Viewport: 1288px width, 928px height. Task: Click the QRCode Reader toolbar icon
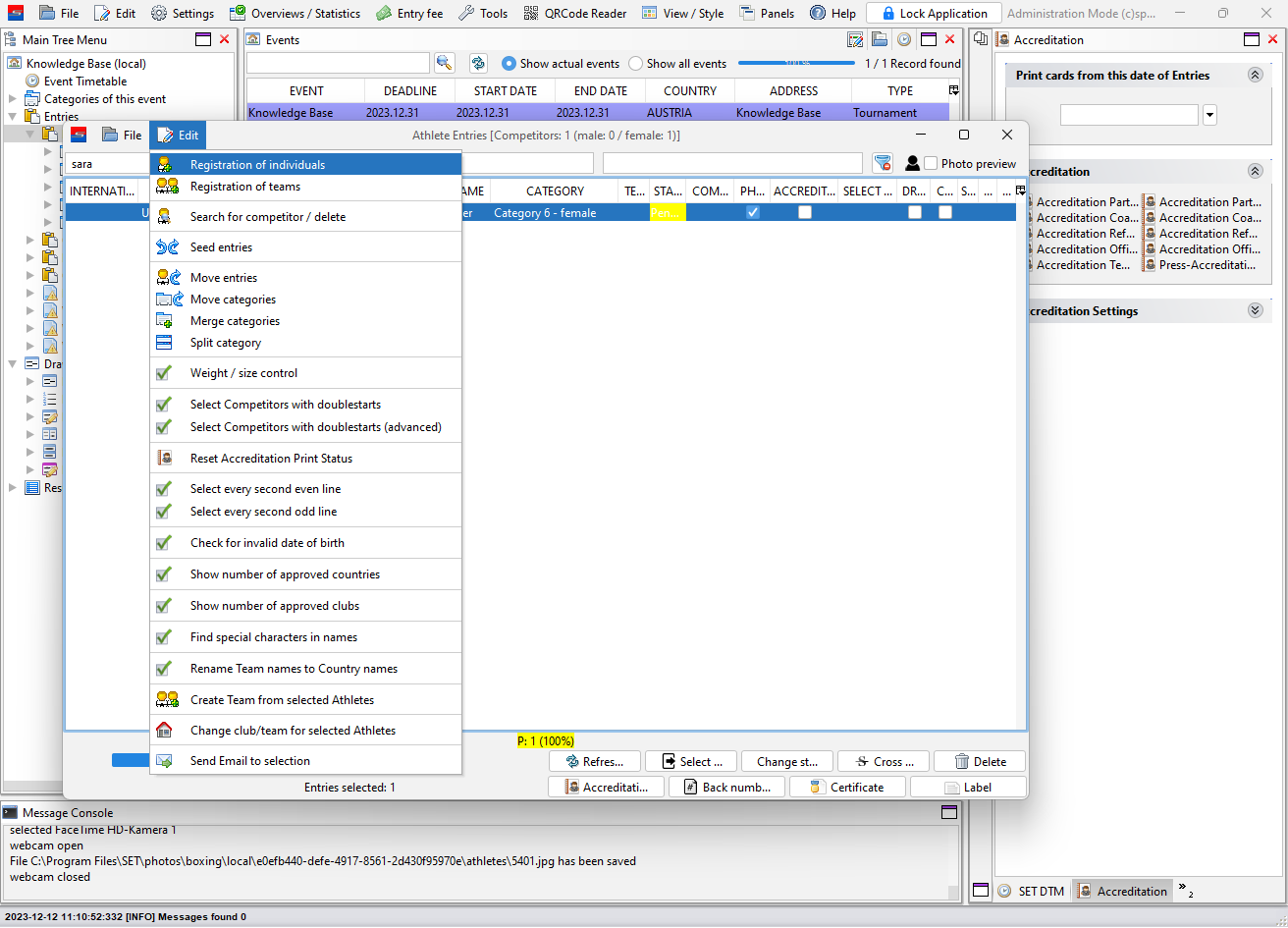point(531,13)
